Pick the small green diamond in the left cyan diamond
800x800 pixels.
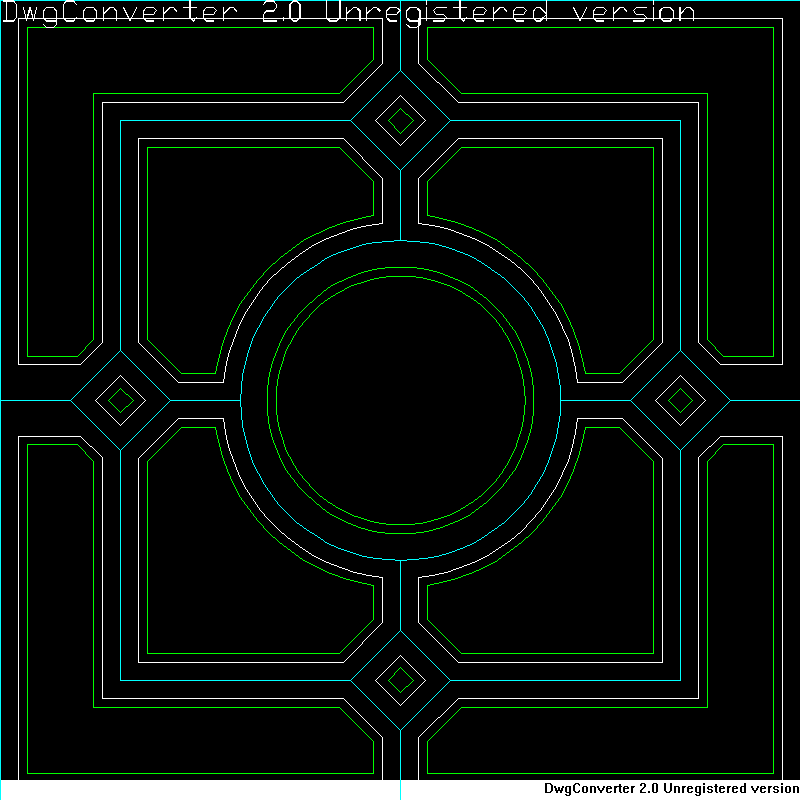pyautogui.click(x=121, y=401)
